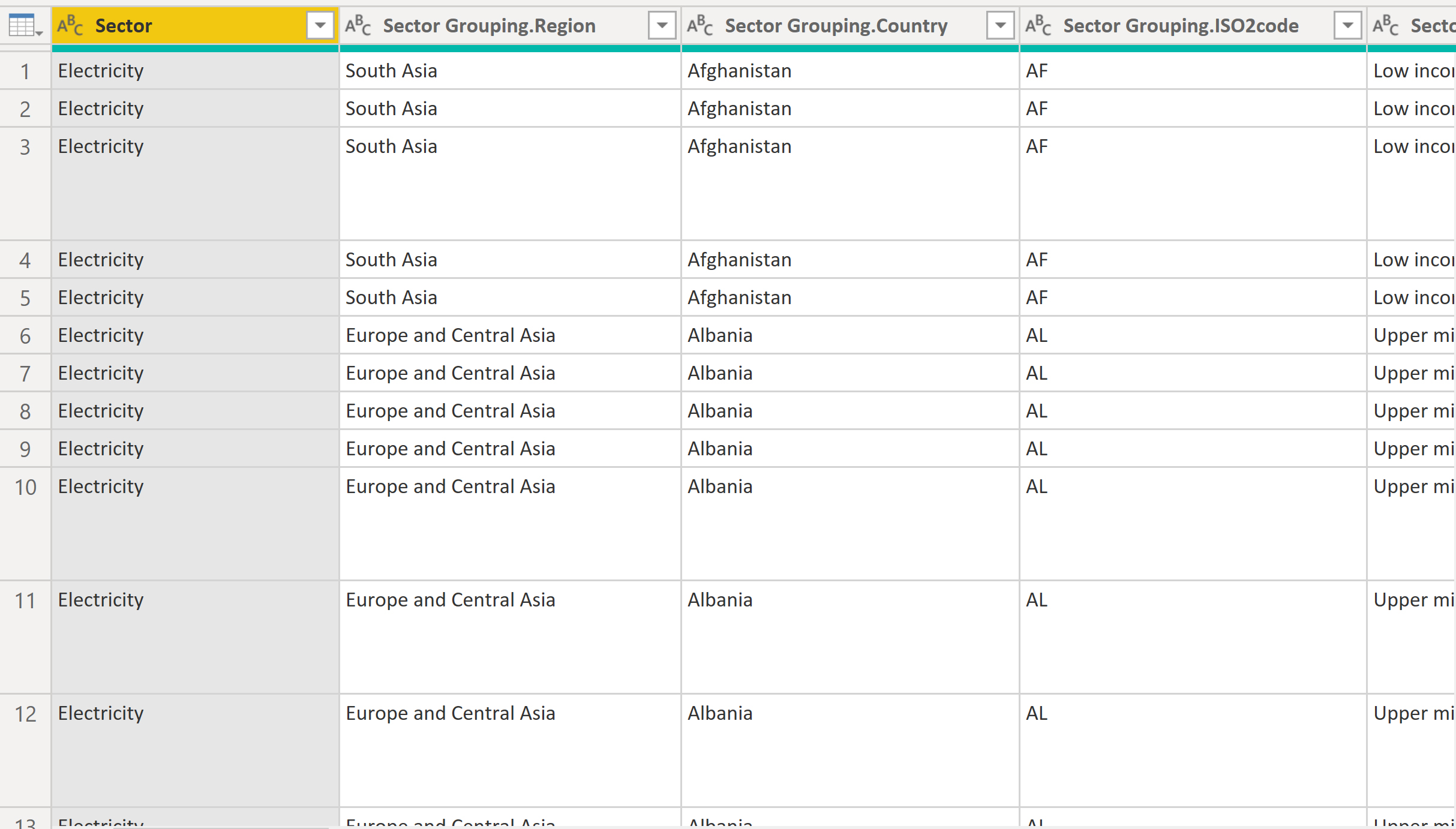Click the Electricity cell in row 4
Screen dimensions: 1456x829
tap(196, 260)
